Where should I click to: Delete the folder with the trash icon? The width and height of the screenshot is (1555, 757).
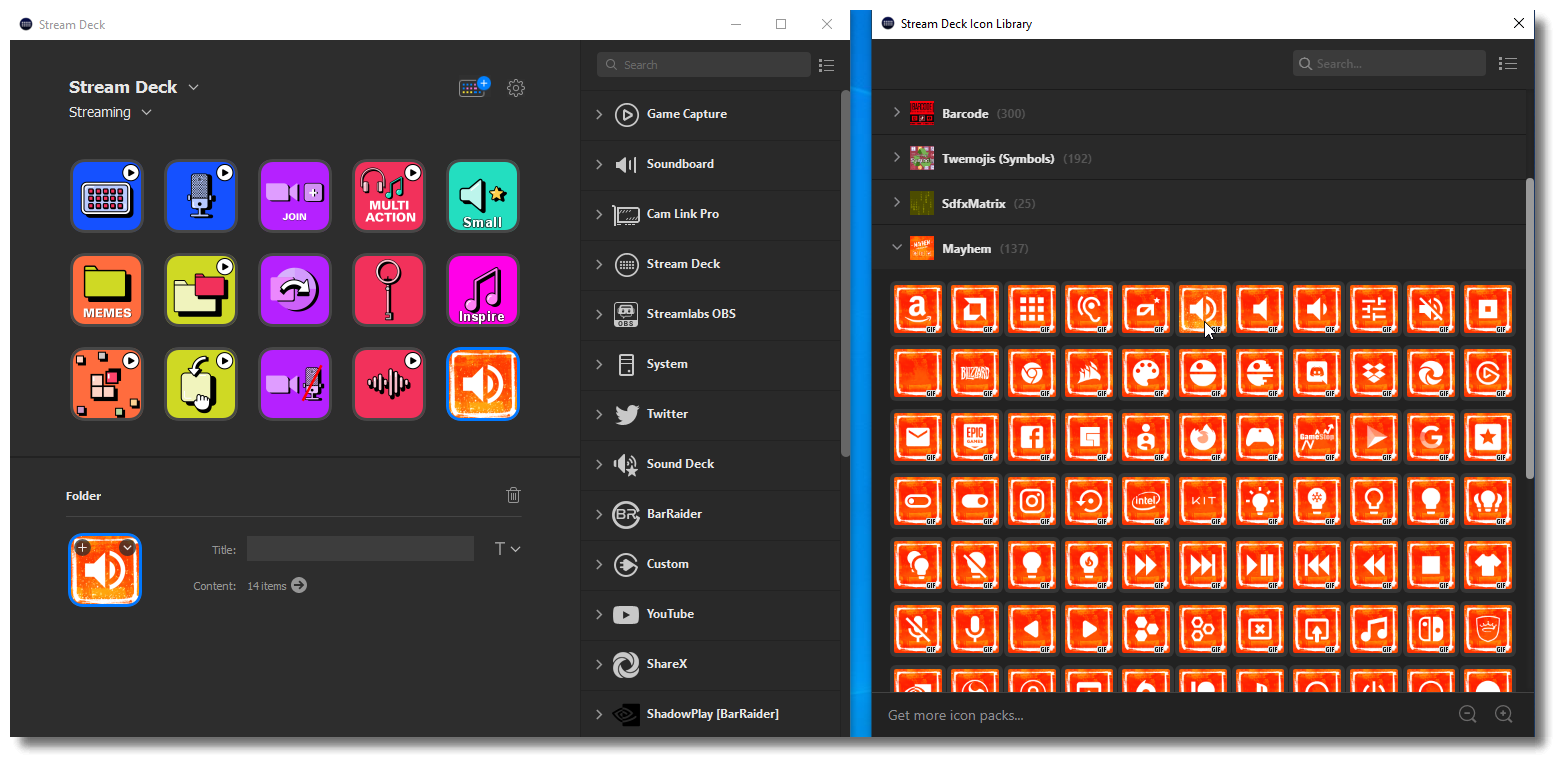coord(513,495)
